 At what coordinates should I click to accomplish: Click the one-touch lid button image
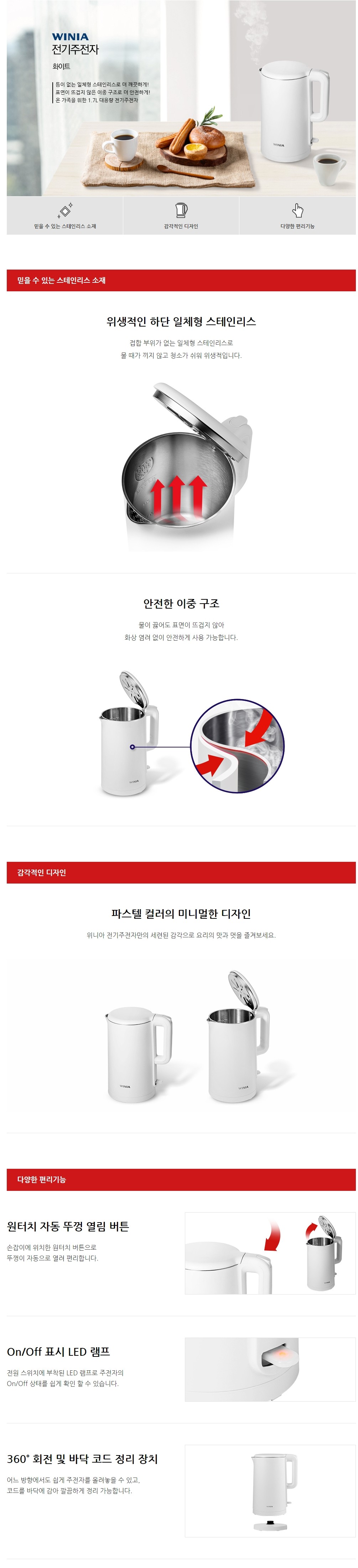click(x=270, y=1253)
